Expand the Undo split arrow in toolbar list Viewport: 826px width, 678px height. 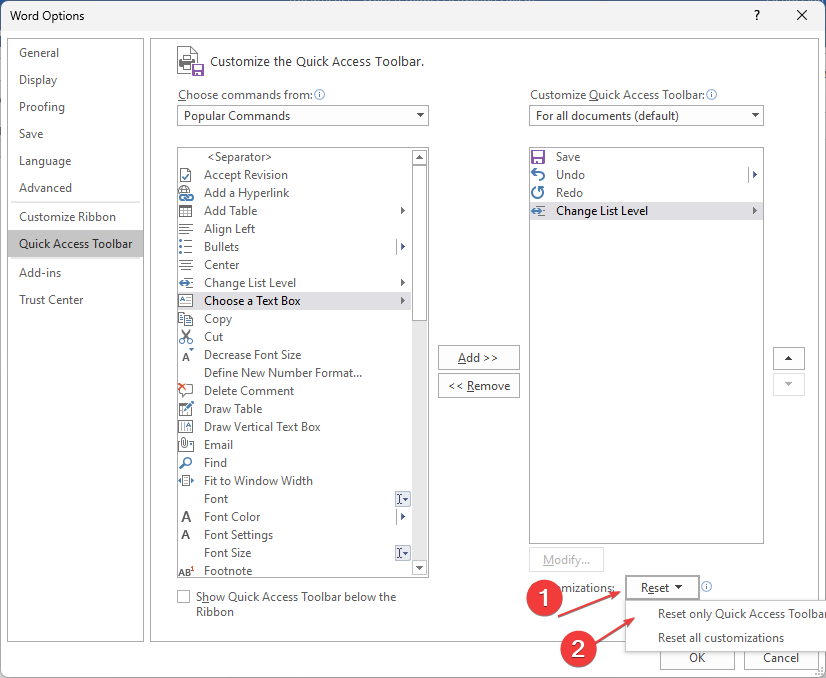[x=755, y=175]
